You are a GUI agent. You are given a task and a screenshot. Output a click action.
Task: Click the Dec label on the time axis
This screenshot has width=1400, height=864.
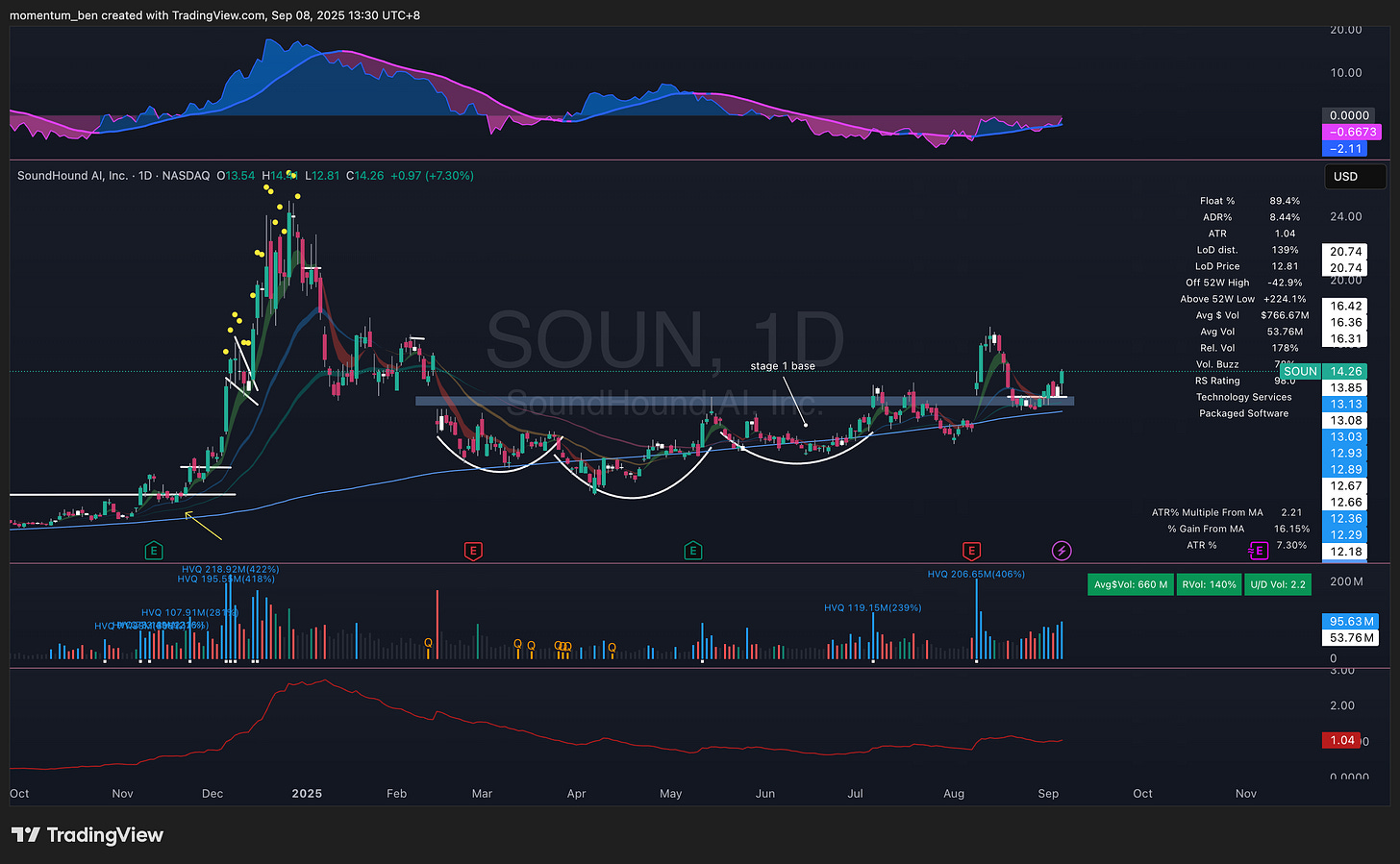212,794
